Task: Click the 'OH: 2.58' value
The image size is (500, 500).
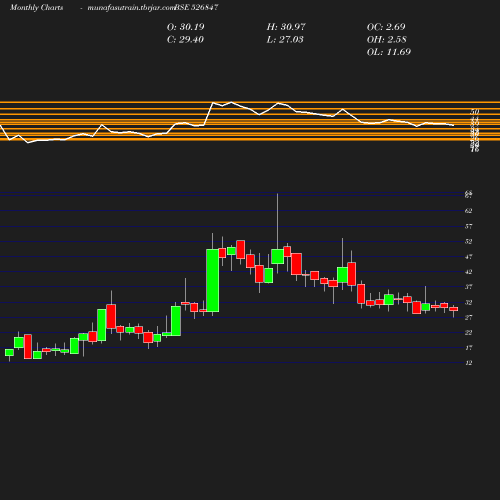Action: 386,39
